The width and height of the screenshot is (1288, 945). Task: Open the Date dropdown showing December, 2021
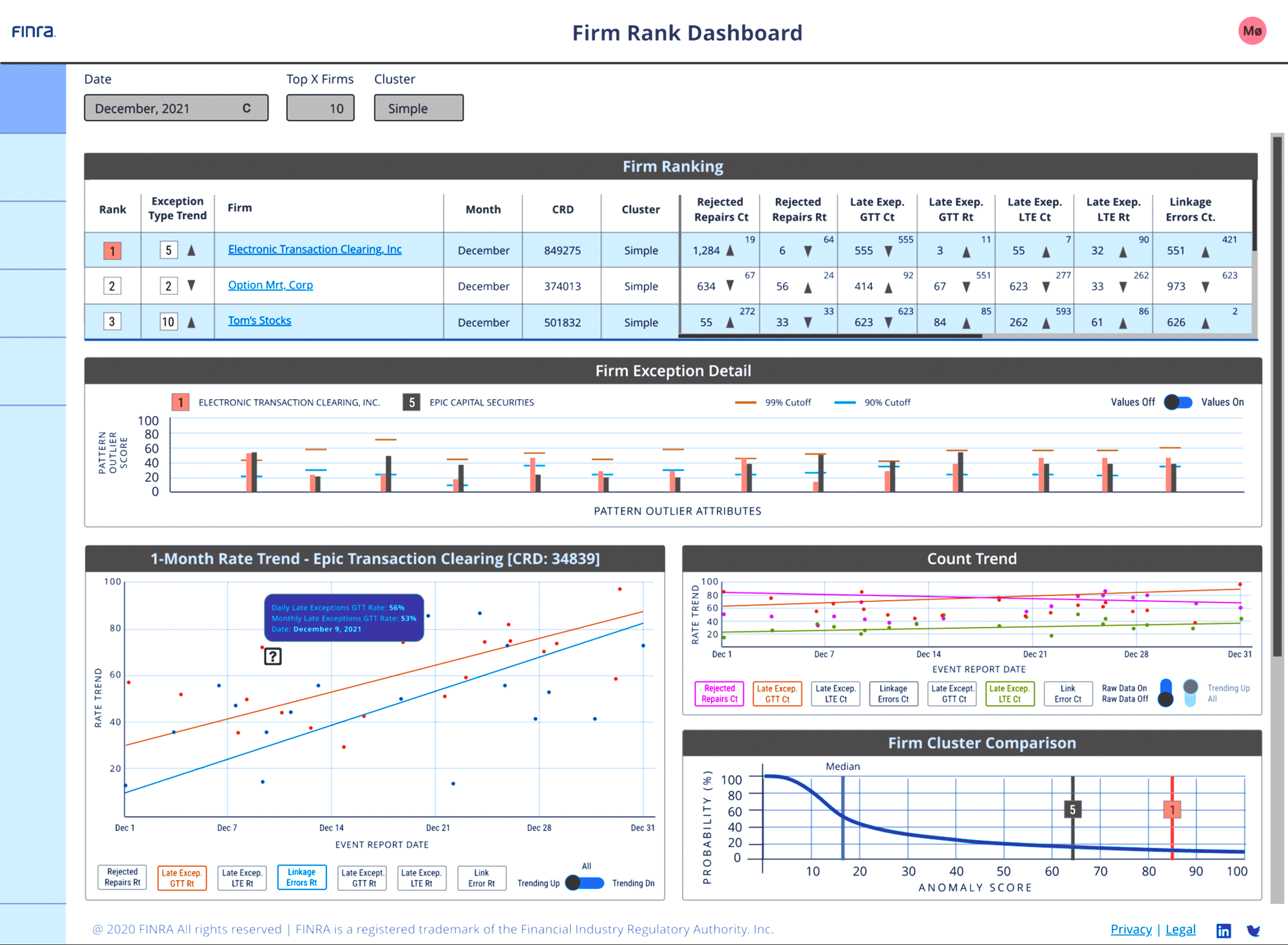(176, 108)
